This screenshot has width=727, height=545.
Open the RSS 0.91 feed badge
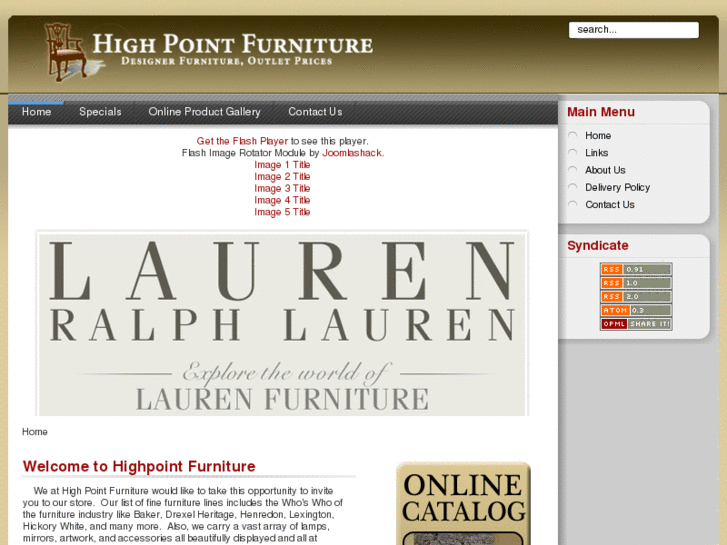pyautogui.click(x=636, y=269)
